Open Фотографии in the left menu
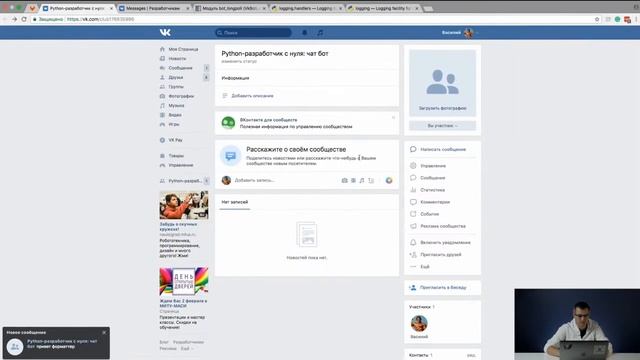The width and height of the screenshot is (640, 360). tap(181, 96)
